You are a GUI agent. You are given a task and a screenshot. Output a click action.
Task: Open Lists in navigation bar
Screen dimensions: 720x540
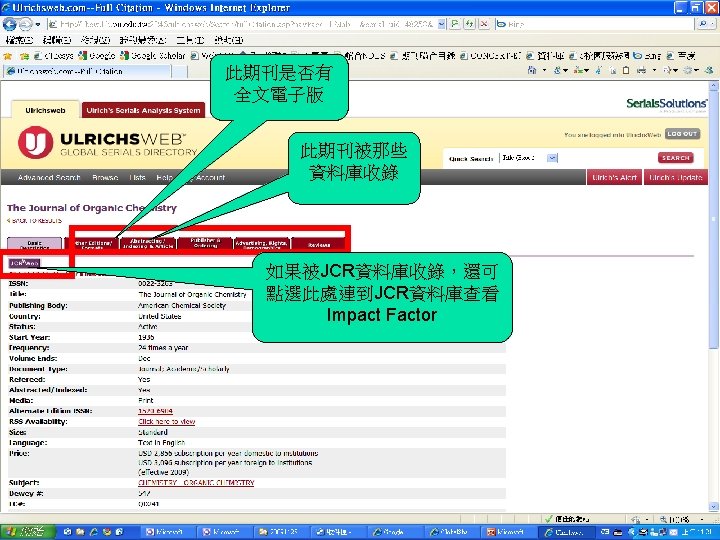pyautogui.click(x=137, y=177)
